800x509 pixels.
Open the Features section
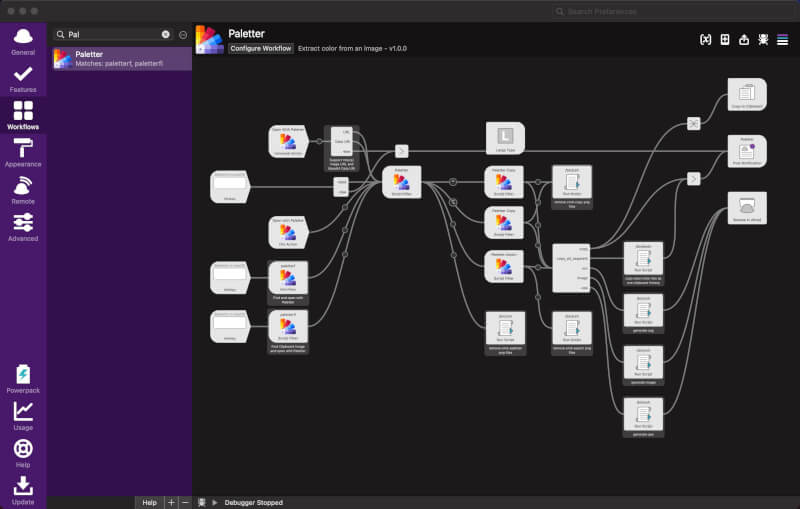23,79
